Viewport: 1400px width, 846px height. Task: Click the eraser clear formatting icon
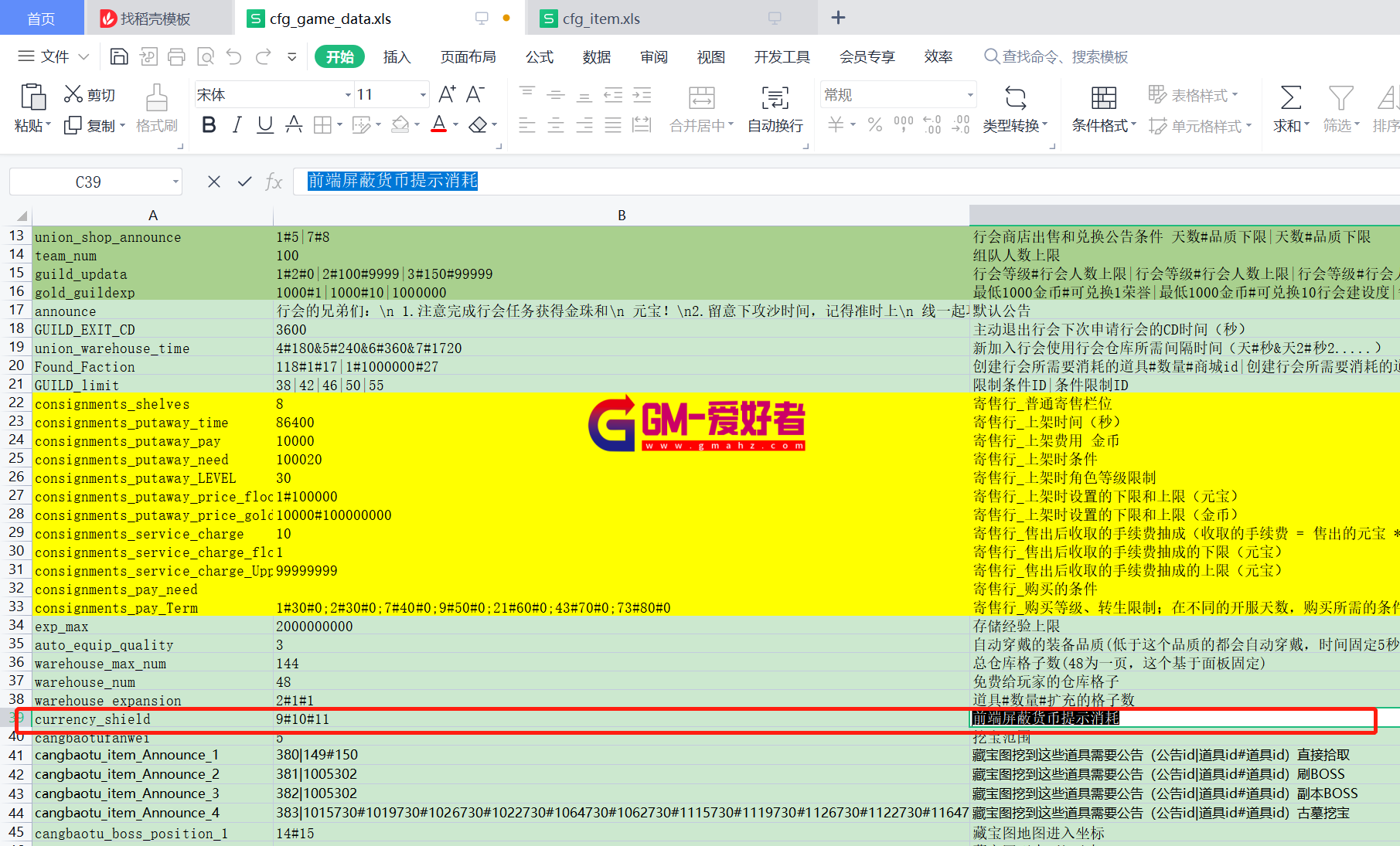[479, 124]
